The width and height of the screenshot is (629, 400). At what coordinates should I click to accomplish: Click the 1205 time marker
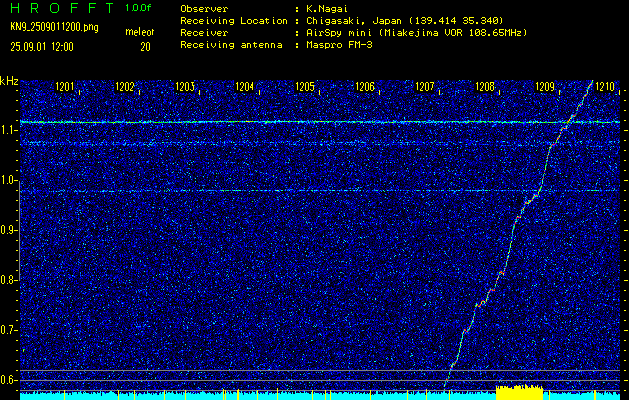(305, 86)
